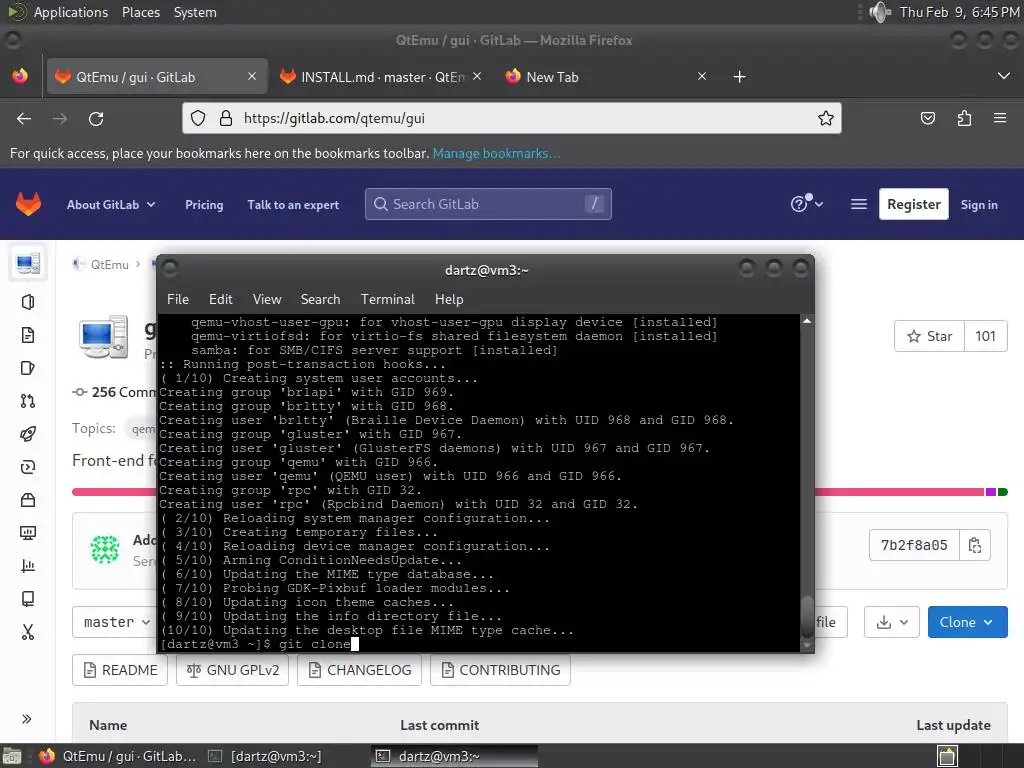
Task: Open the Places panel menu
Action: [141, 12]
